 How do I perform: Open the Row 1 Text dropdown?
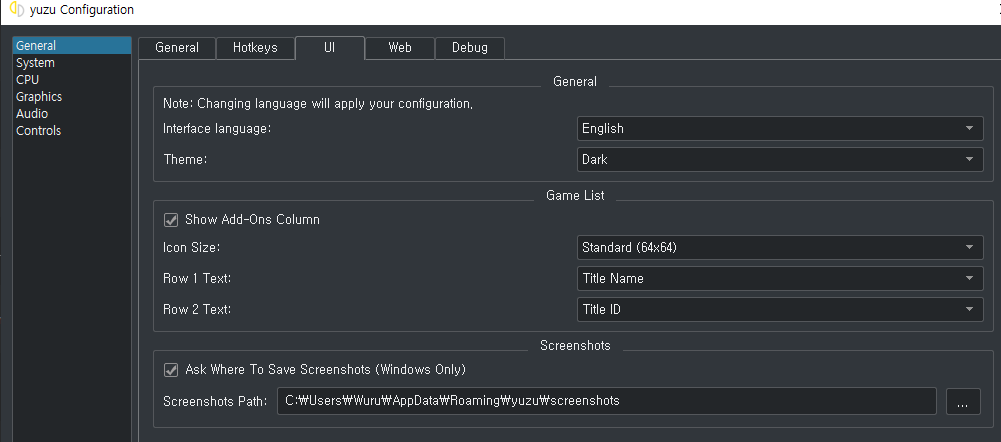(x=780, y=278)
